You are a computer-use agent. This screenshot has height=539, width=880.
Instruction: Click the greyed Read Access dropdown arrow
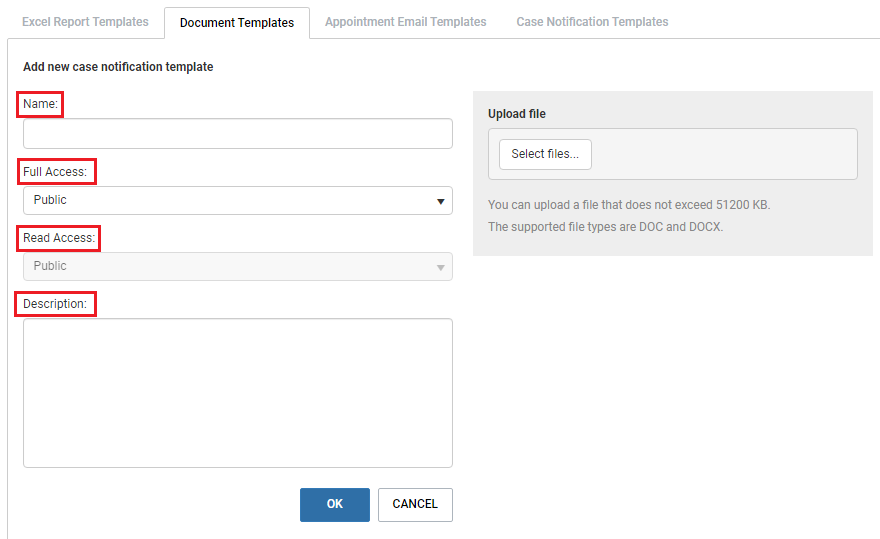(441, 267)
